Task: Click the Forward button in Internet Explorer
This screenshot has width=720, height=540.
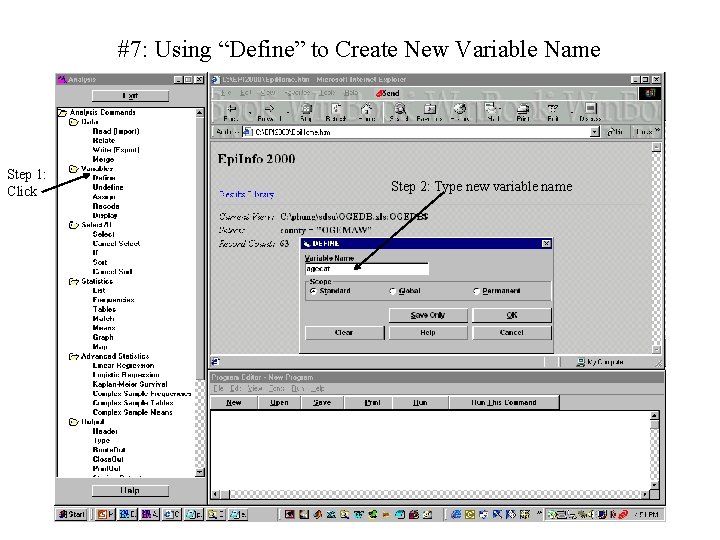Action: tap(270, 112)
